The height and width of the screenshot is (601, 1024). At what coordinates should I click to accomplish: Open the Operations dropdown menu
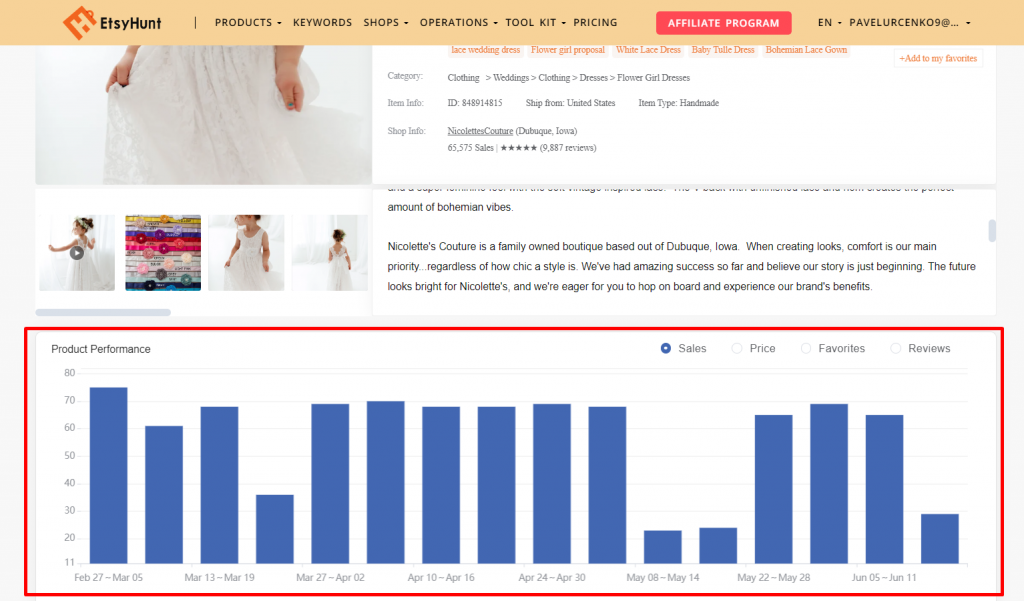click(456, 22)
